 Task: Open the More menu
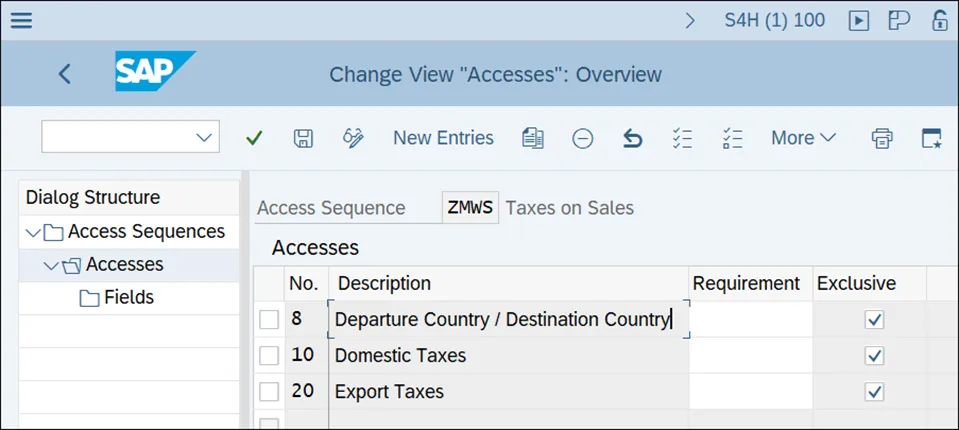[x=803, y=138]
